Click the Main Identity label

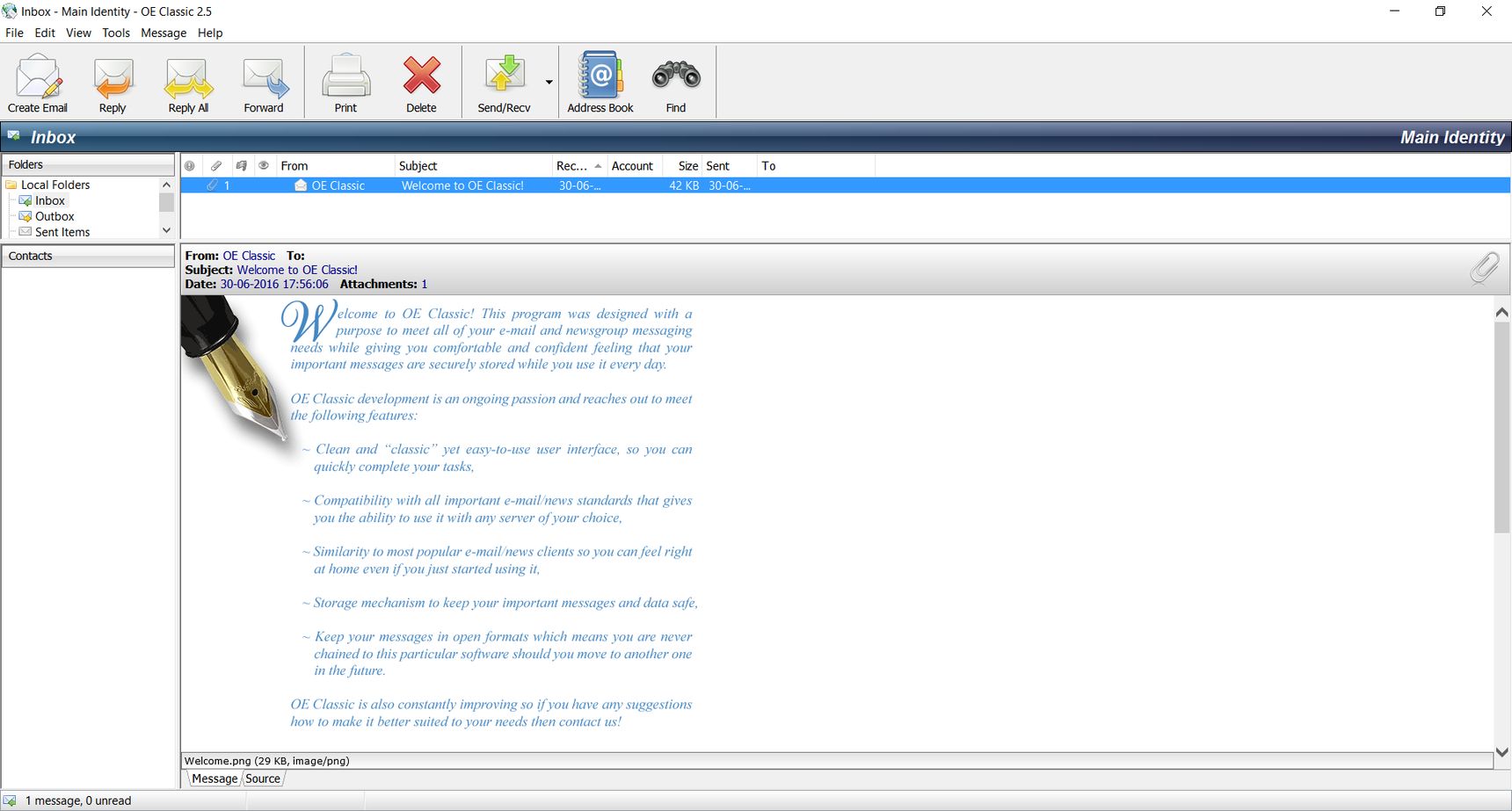point(1452,137)
